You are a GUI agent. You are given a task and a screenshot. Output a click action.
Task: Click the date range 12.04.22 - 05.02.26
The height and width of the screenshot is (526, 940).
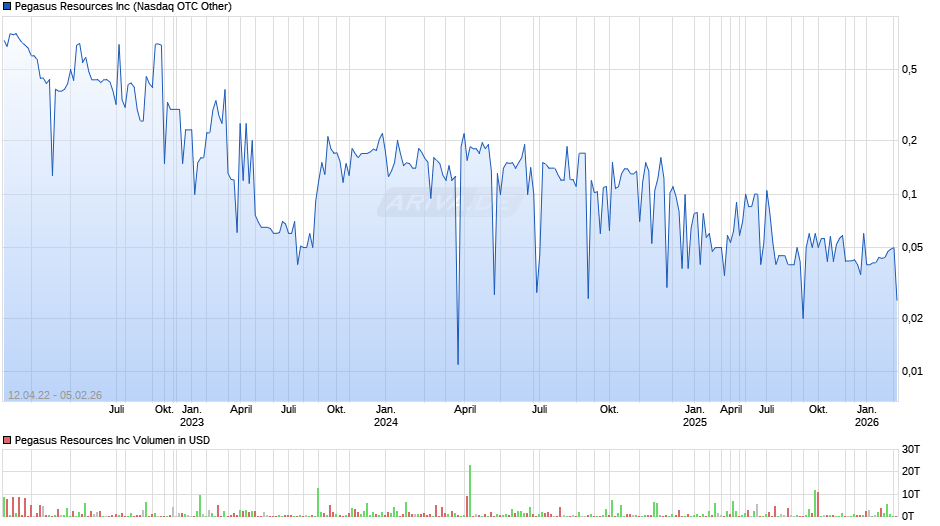pyautogui.click(x=55, y=395)
